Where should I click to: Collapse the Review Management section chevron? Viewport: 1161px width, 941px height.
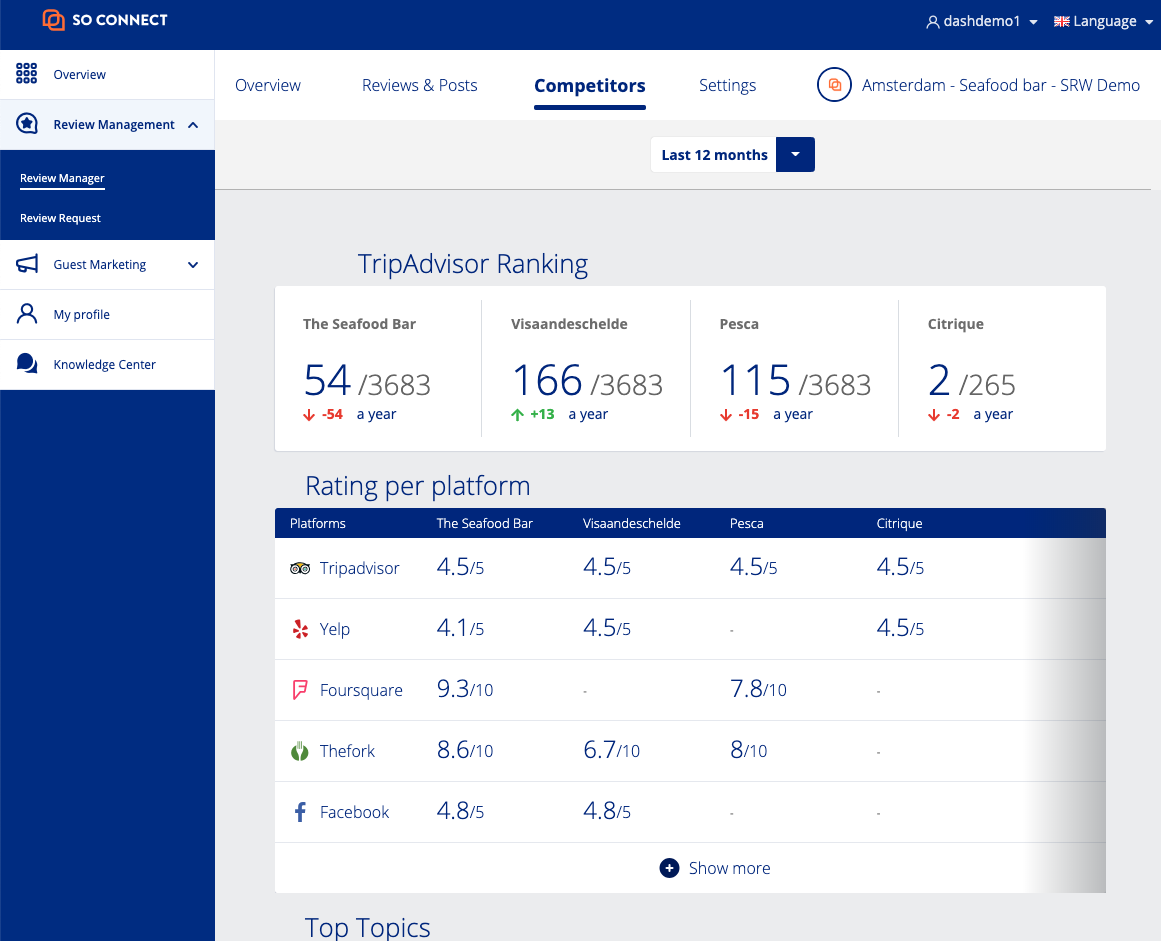coord(193,124)
